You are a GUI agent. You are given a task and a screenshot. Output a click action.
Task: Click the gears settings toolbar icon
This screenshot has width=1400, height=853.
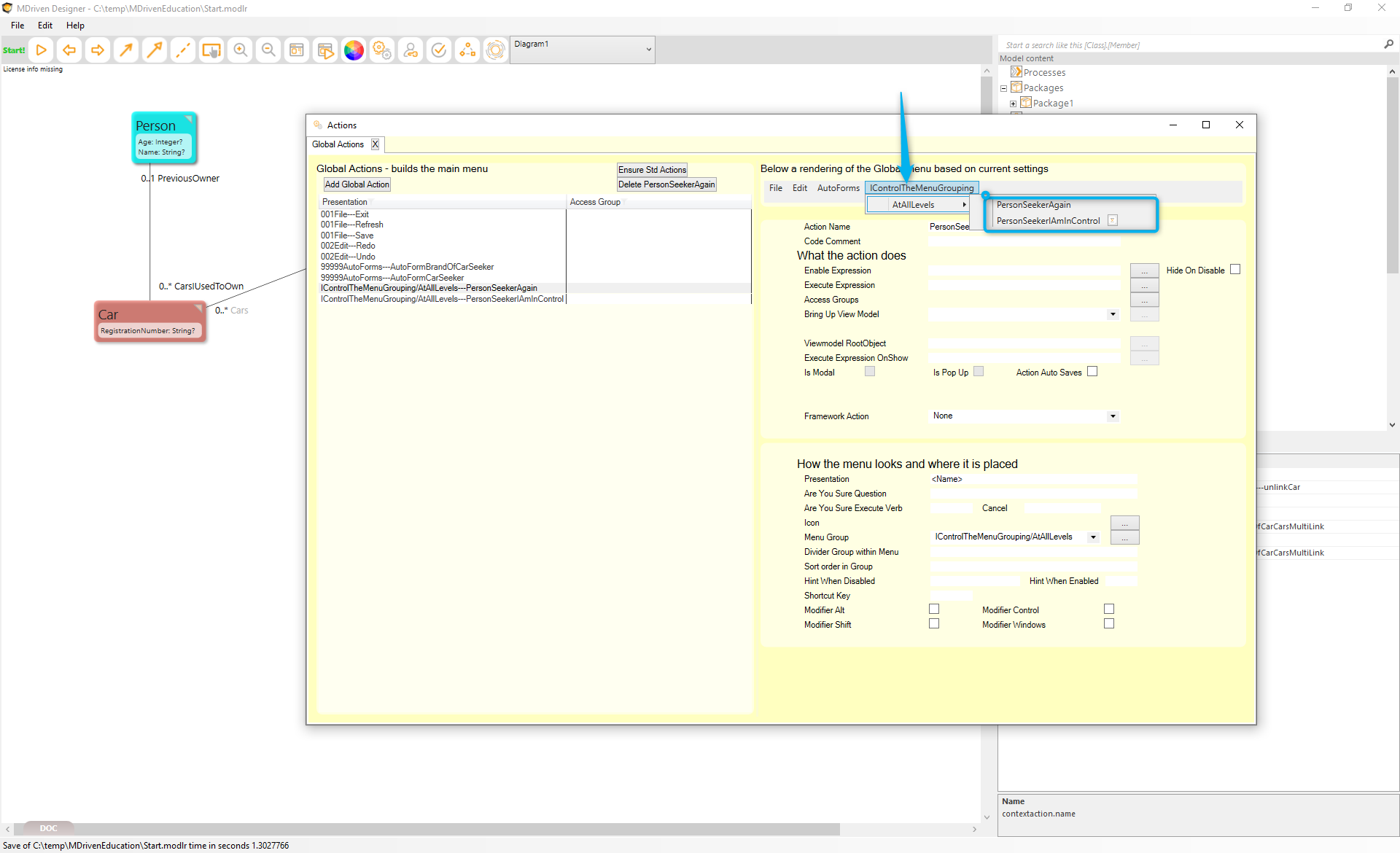(x=382, y=50)
